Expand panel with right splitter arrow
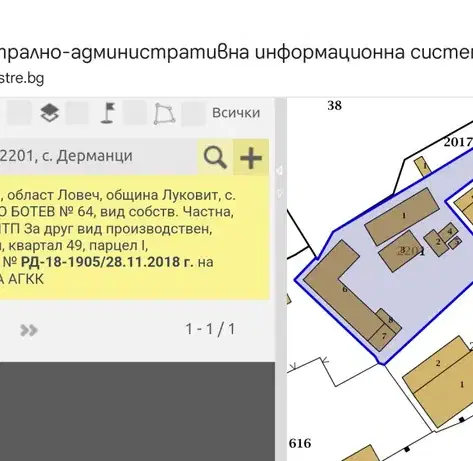473x461 pixels. [279, 193]
